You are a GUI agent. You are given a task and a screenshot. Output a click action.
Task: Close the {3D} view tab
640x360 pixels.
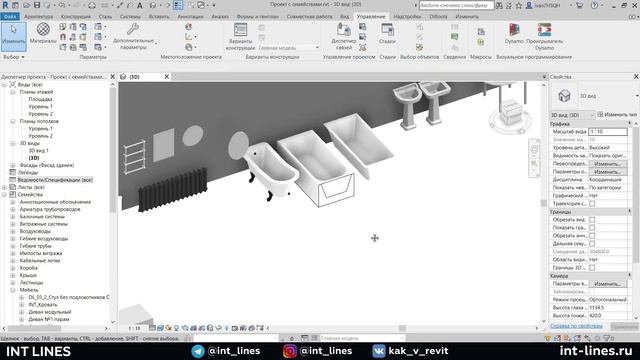167,77
